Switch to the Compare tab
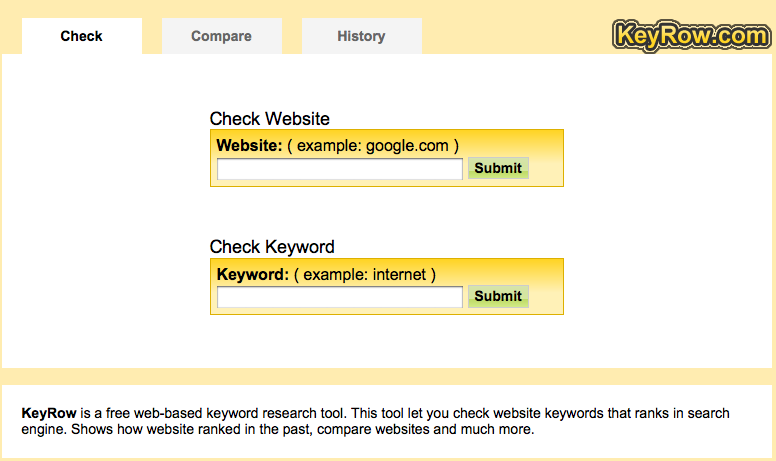This screenshot has height=461, width=776. (x=221, y=36)
